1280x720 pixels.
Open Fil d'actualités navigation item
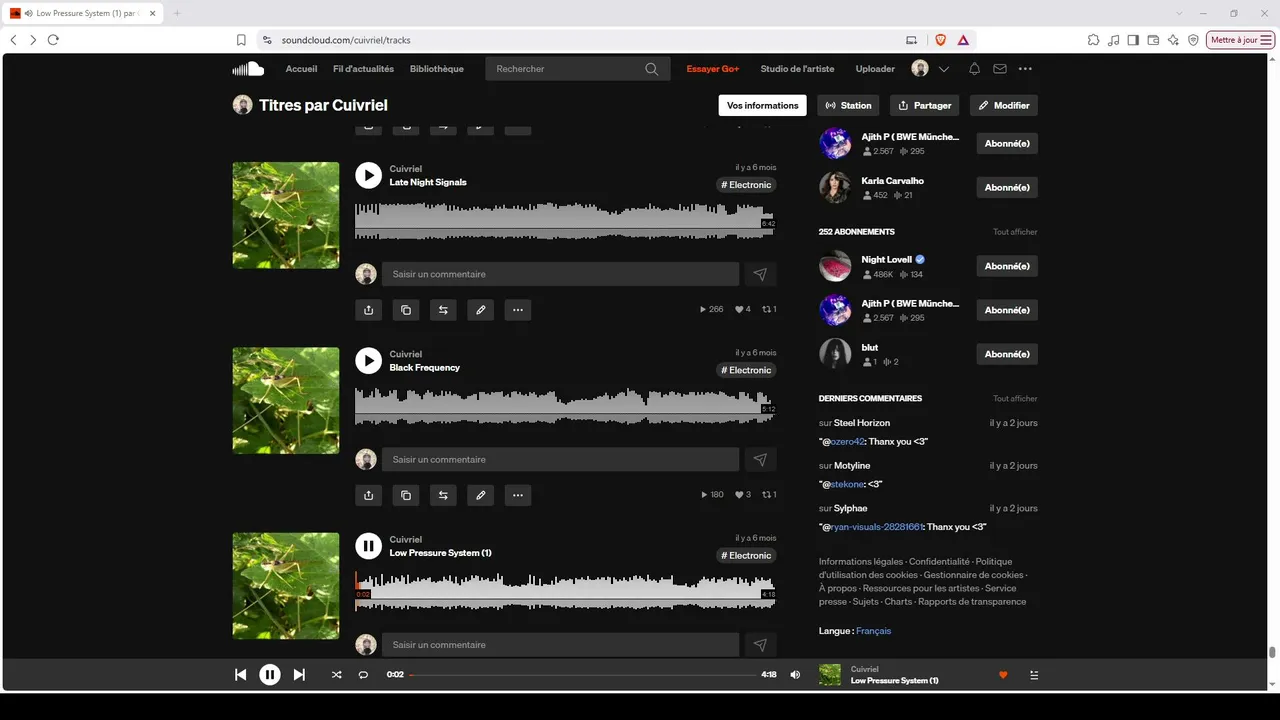[x=363, y=69]
